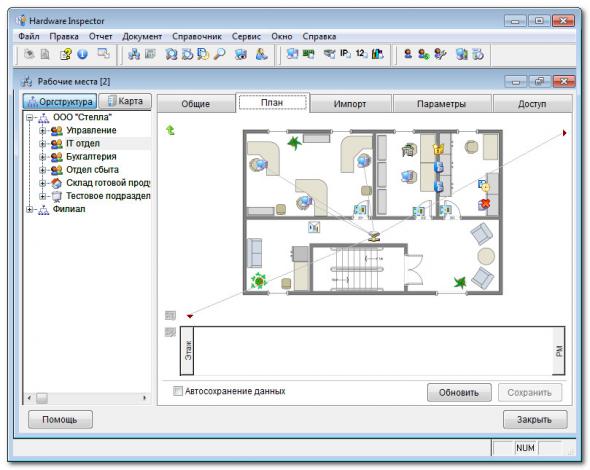Screen dimensions: 590x470
Task: Click the upper gray layout icon below plan
Action: [x=170, y=315]
